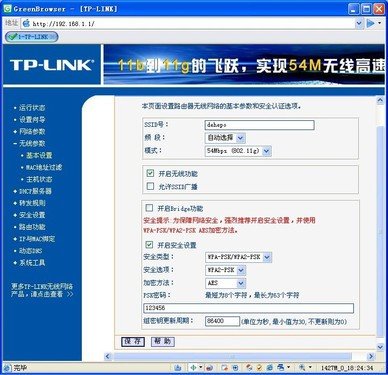Select 基本设置 under wireless settings
This screenshot has height=375, width=388.
click(39, 155)
